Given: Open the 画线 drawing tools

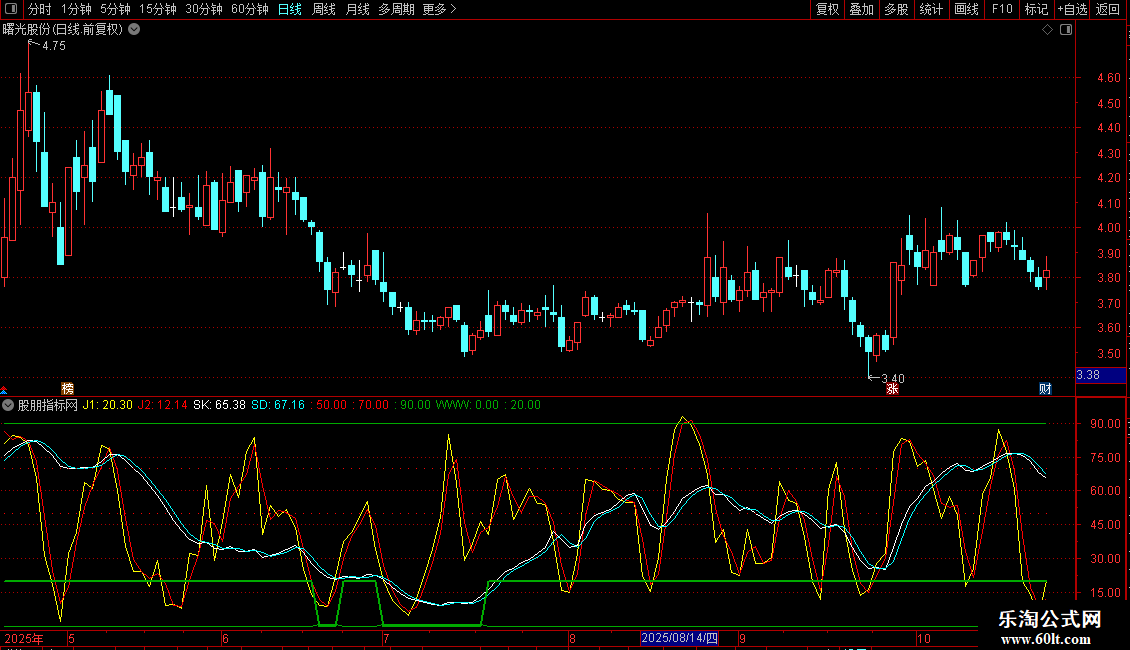Looking at the screenshot, I should (x=966, y=9).
